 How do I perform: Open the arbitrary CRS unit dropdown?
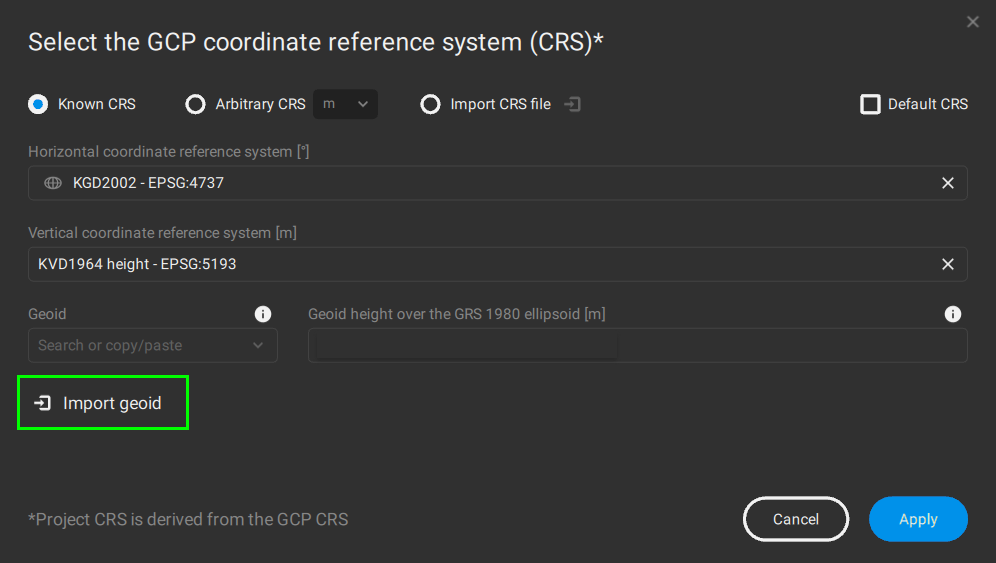click(x=346, y=104)
